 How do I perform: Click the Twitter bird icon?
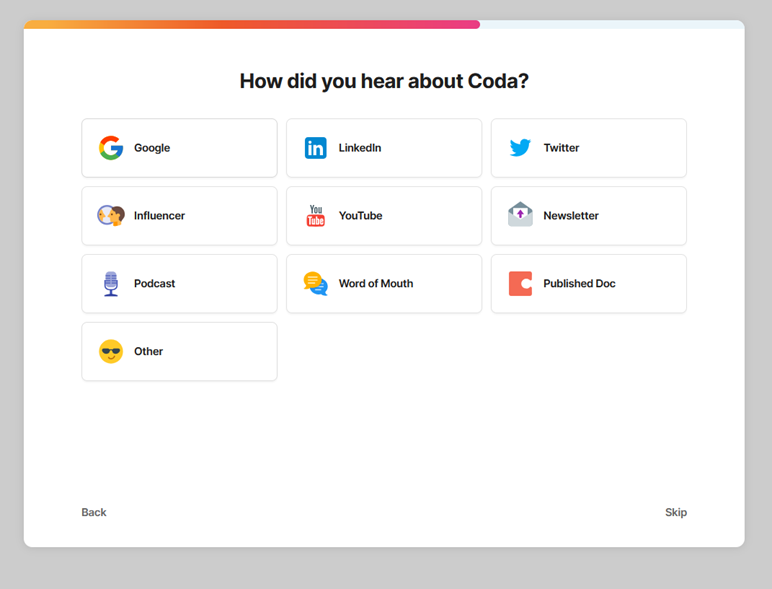(520, 148)
